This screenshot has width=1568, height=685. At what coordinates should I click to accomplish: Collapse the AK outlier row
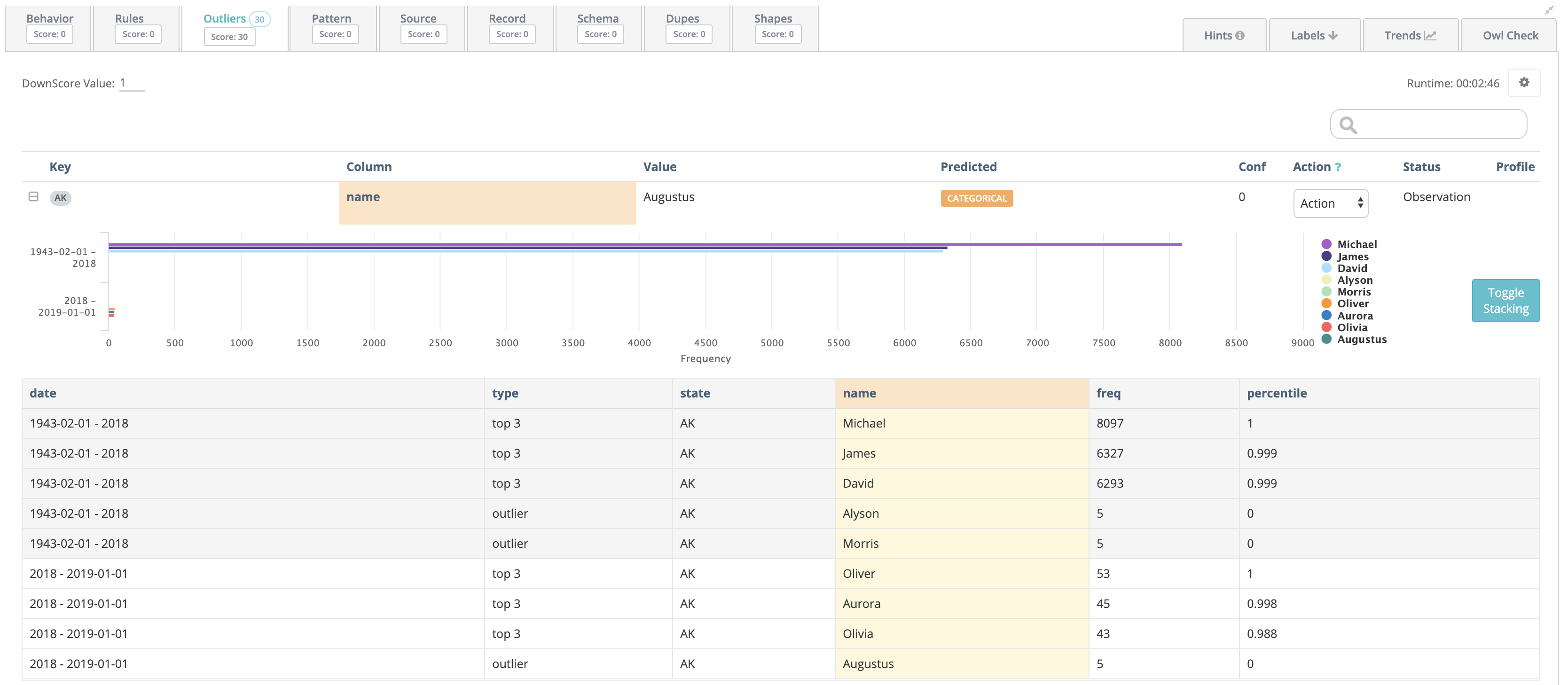coord(33,196)
